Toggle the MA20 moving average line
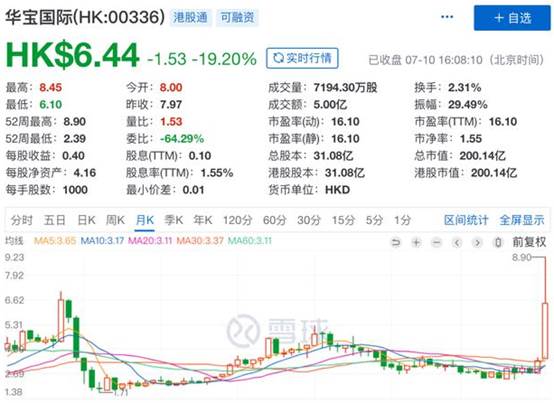This screenshot has width=554, height=403. click(x=150, y=241)
